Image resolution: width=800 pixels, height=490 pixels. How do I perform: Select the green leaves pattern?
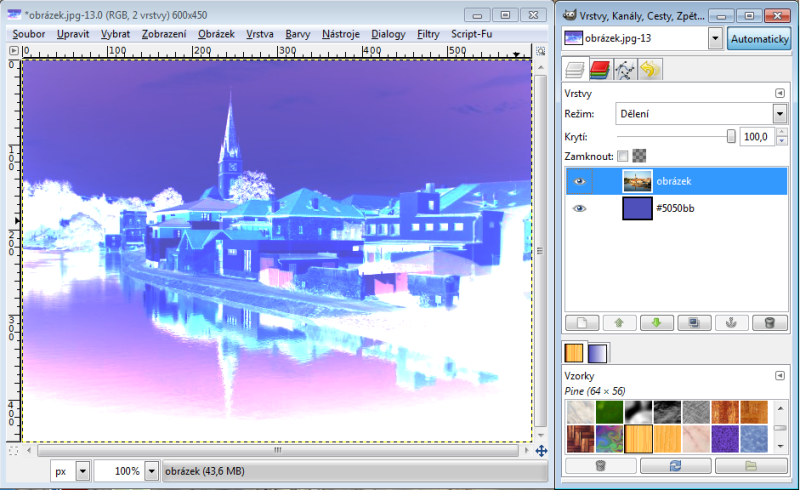[x=610, y=412]
